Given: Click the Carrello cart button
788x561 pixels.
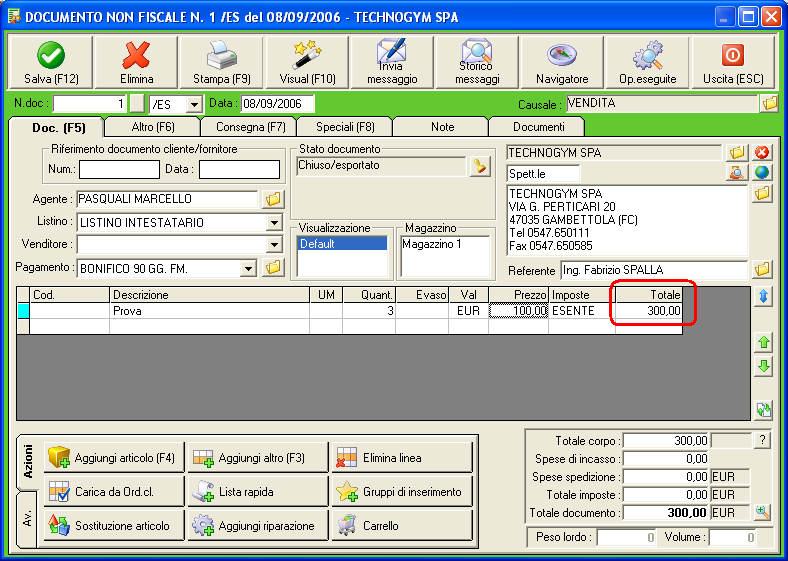Looking at the screenshot, I should [x=402, y=526].
